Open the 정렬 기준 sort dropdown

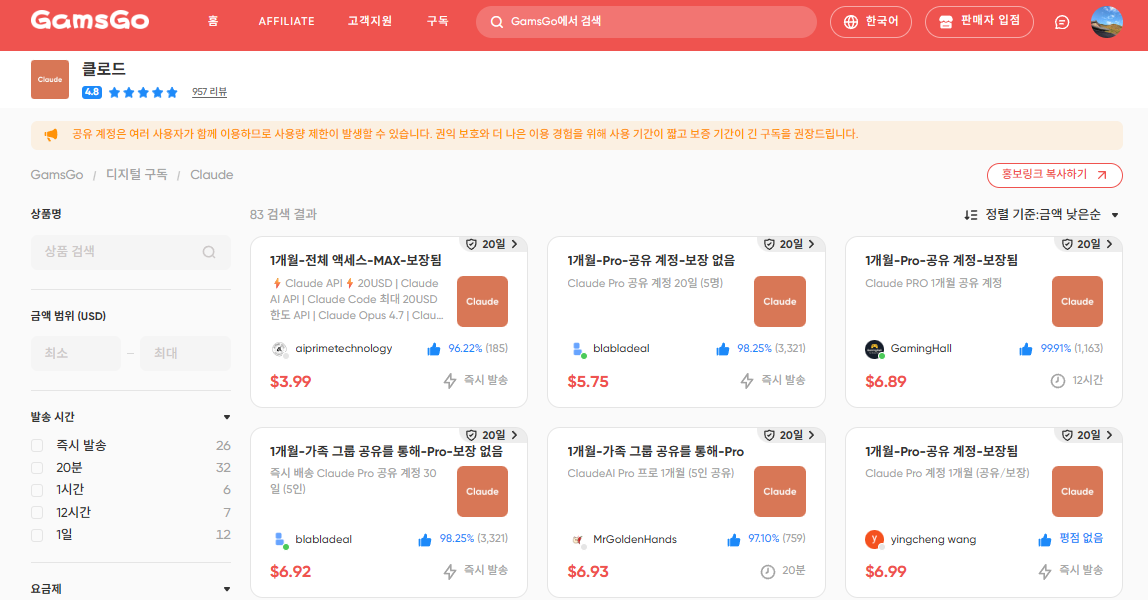click(1042, 214)
